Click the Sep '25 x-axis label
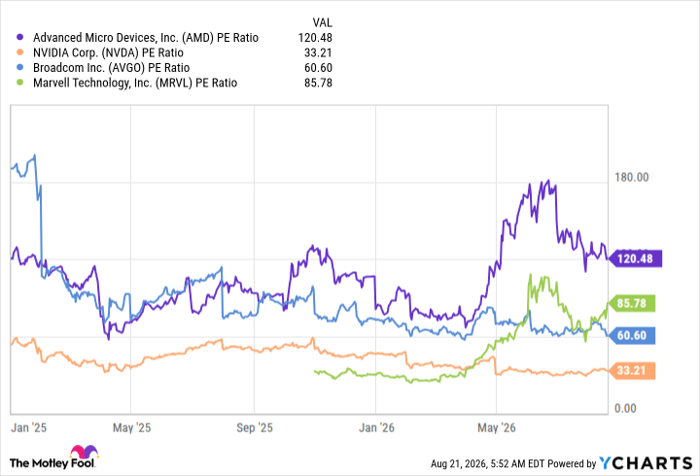The height and width of the screenshot is (476, 700). (254, 428)
